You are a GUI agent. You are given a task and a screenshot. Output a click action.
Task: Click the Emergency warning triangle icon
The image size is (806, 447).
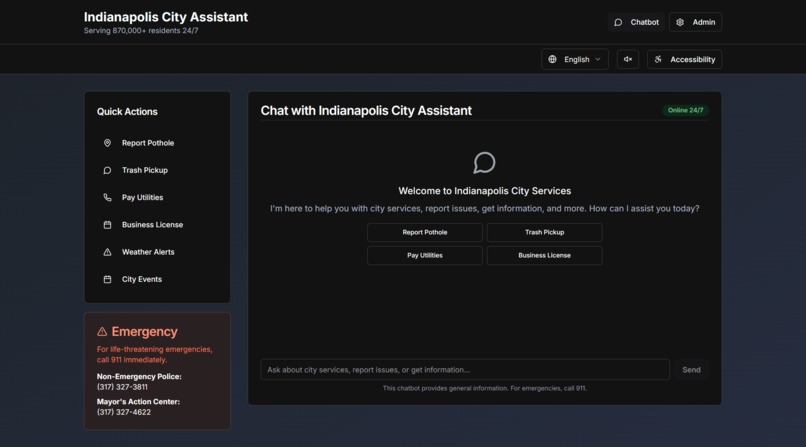click(x=102, y=331)
